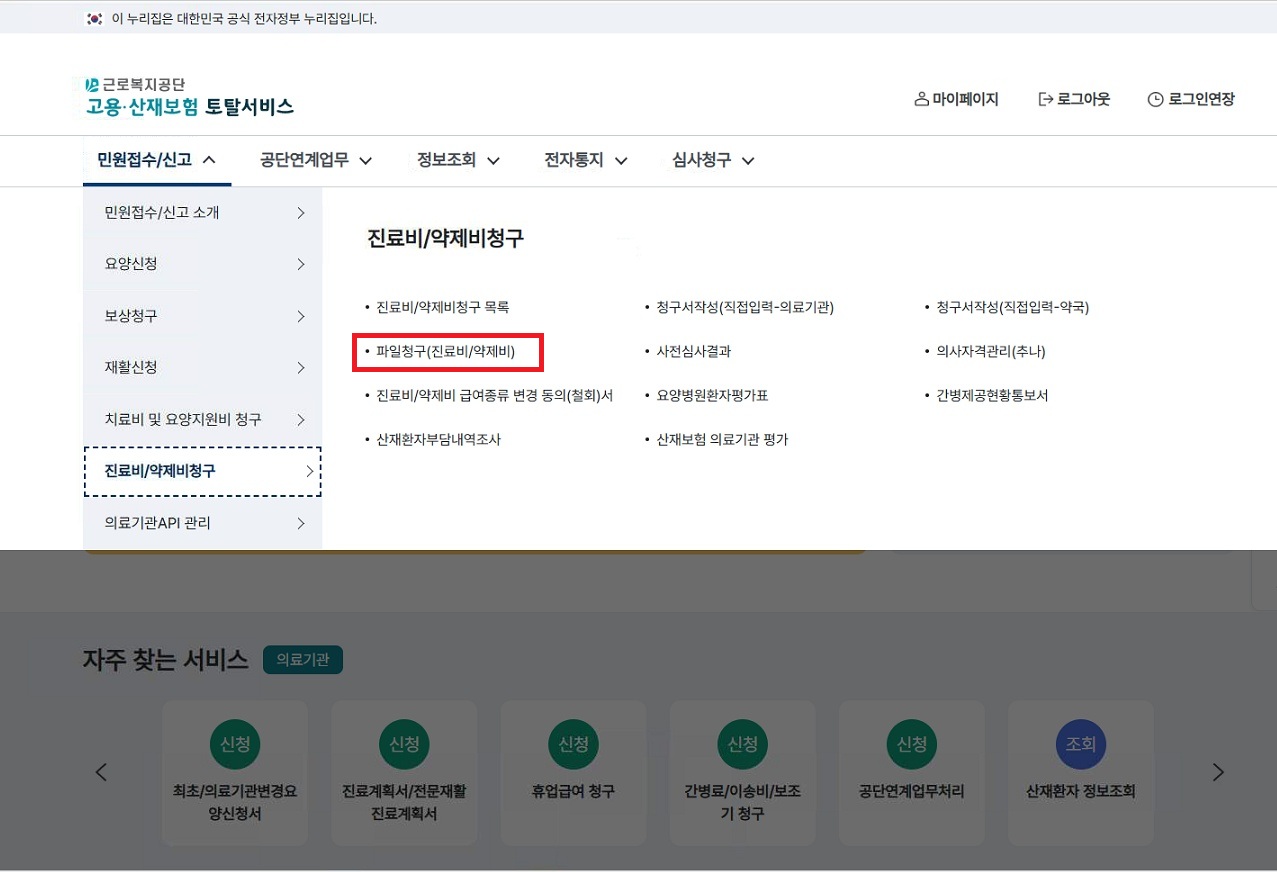The width and height of the screenshot is (1277, 872).
Task: Click the 로그아웃 icon button
Action: point(1046,99)
